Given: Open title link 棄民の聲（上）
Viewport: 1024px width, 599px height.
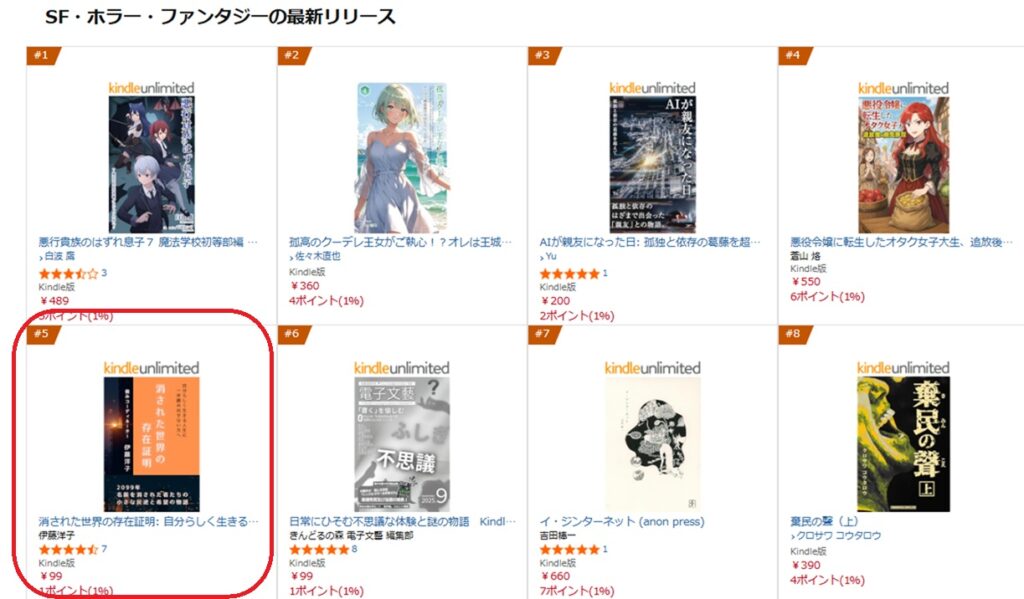Looking at the screenshot, I should click(824, 521).
